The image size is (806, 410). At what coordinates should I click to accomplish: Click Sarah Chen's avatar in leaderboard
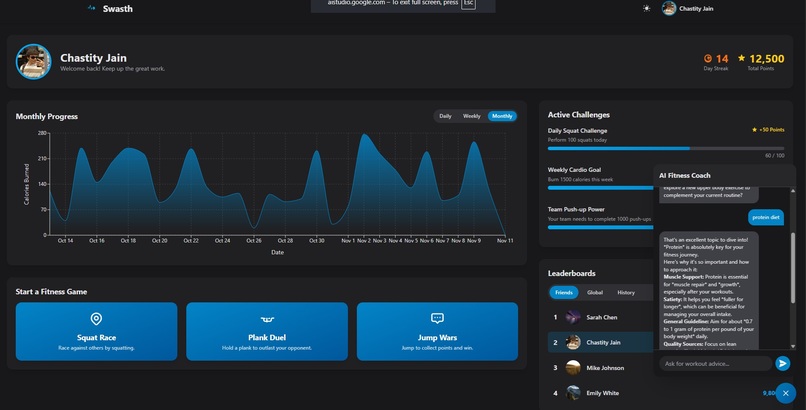pos(573,318)
